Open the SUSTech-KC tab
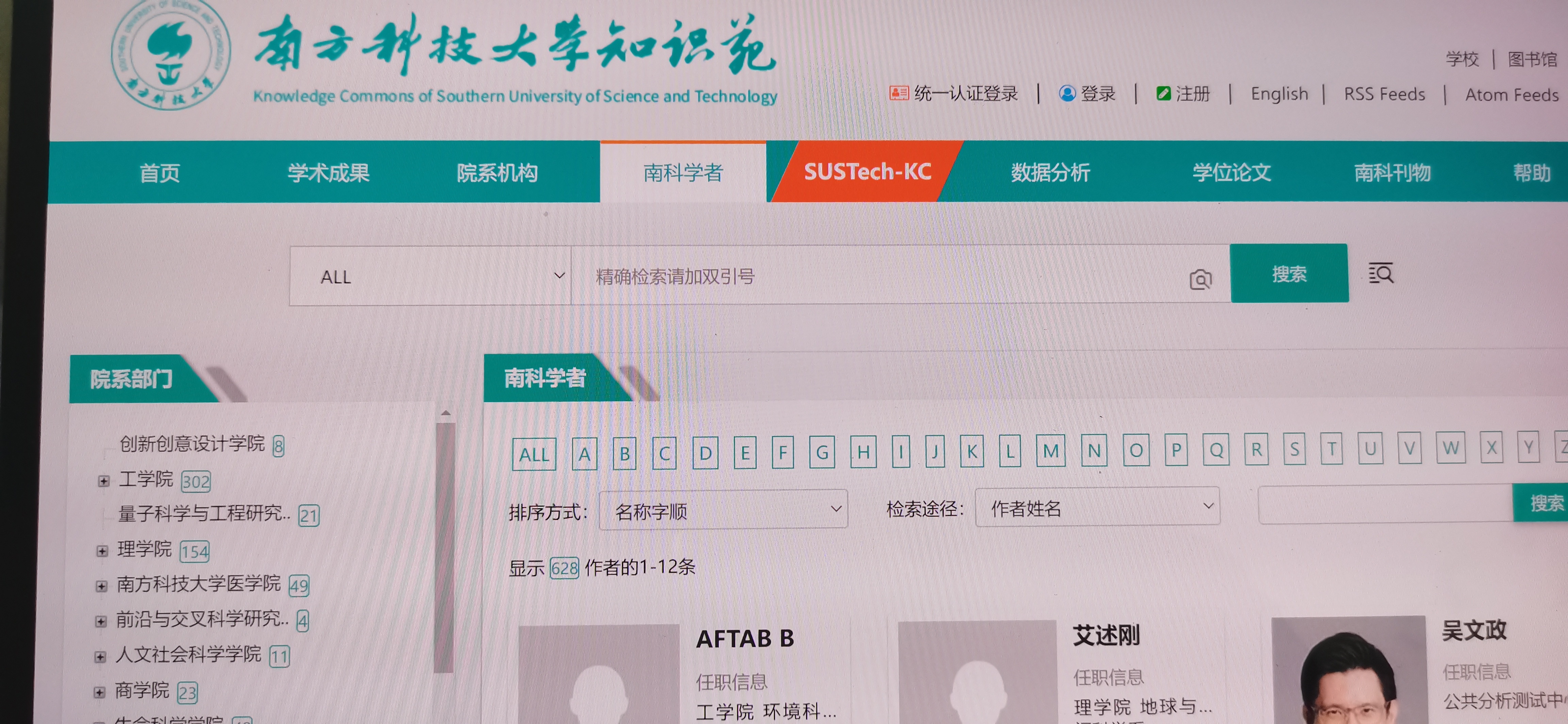 tap(867, 172)
